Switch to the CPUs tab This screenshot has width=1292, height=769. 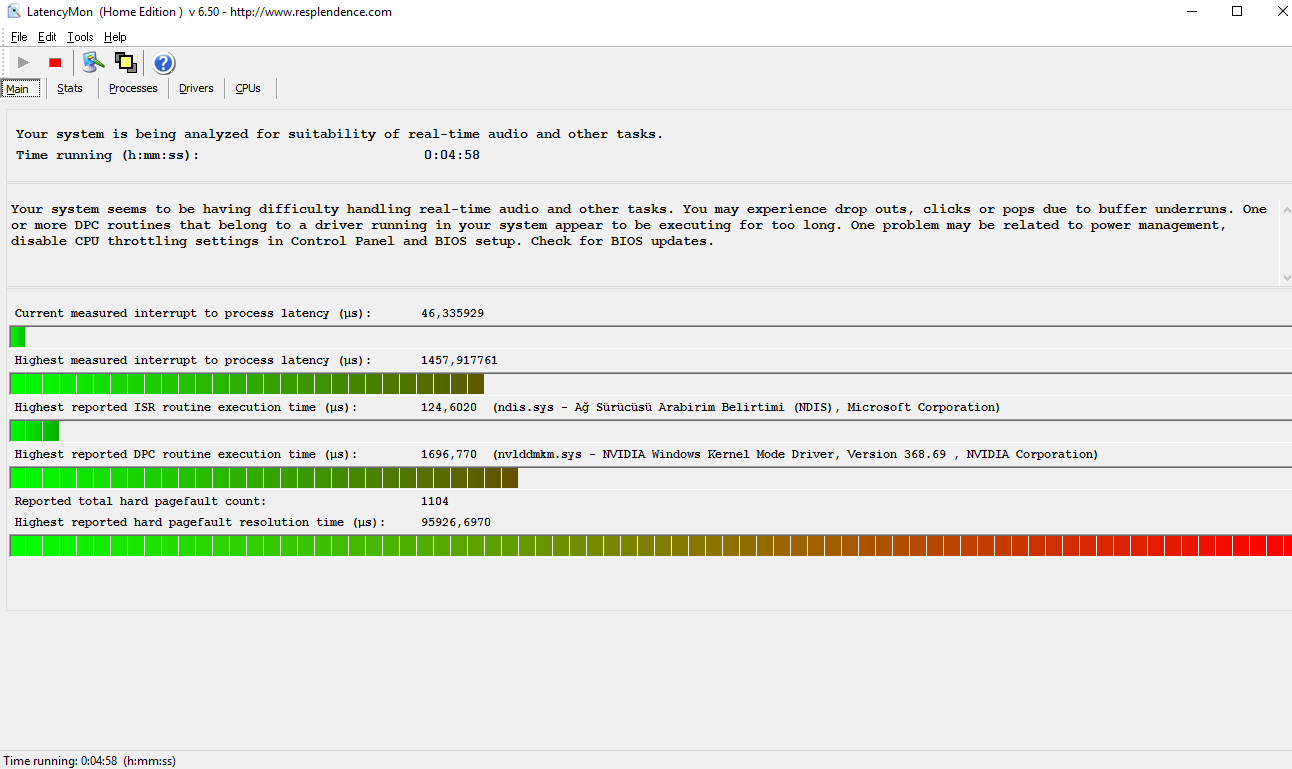[x=248, y=88]
